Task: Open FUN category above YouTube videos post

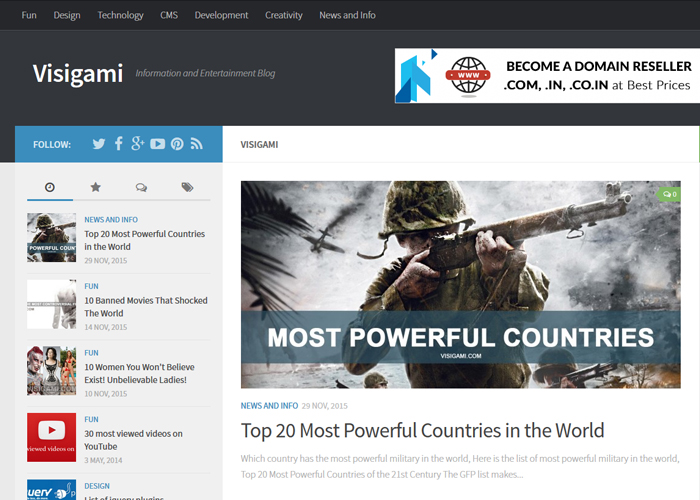Action: point(92,419)
